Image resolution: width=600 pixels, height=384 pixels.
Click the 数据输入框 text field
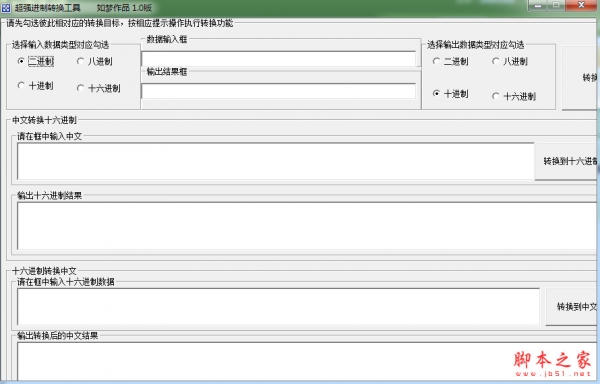coord(279,59)
